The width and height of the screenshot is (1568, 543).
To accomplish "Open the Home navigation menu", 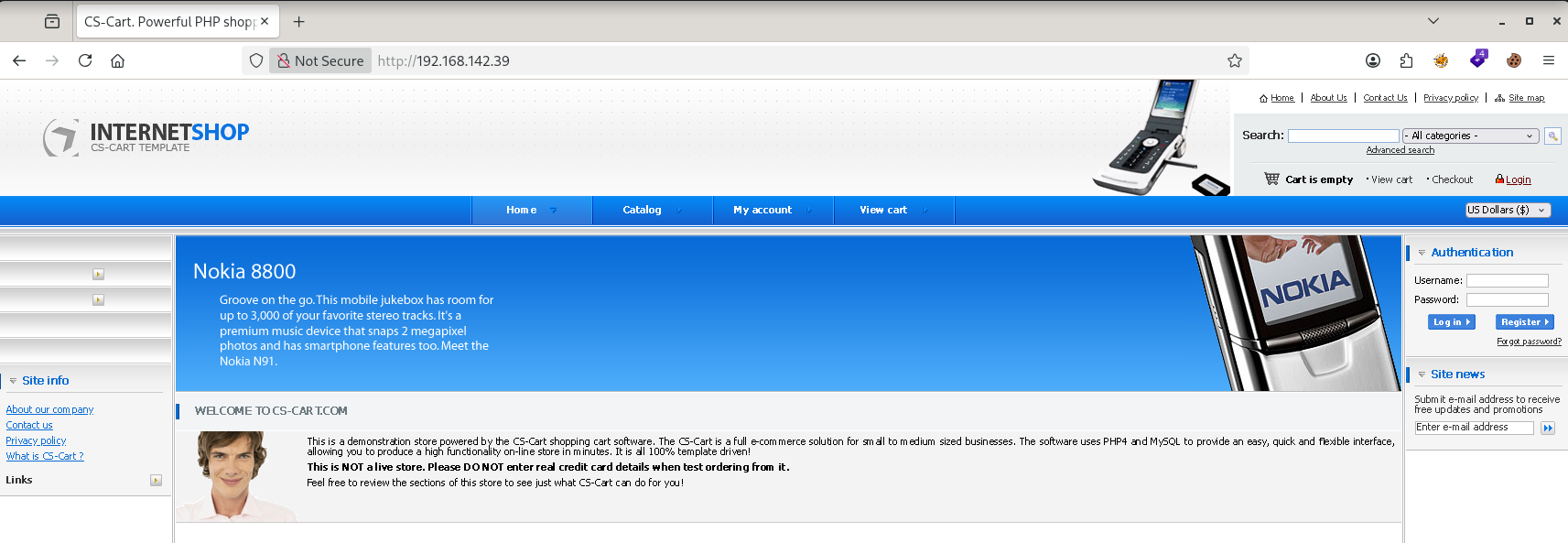I will [531, 210].
